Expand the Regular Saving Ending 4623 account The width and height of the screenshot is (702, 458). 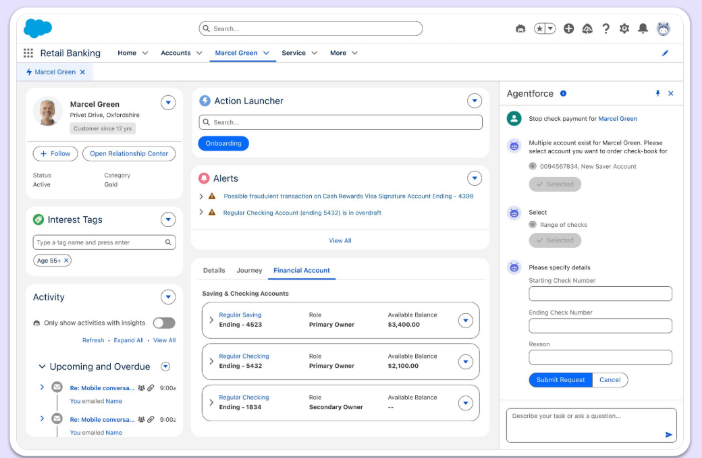(x=211, y=320)
